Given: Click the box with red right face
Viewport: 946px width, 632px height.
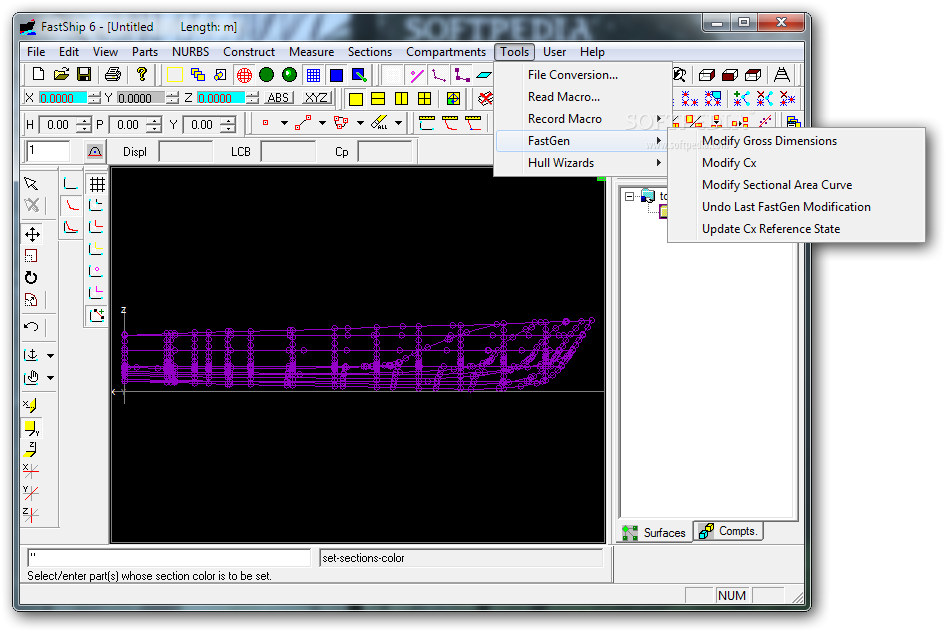Looking at the screenshot, I should point(707,75).
